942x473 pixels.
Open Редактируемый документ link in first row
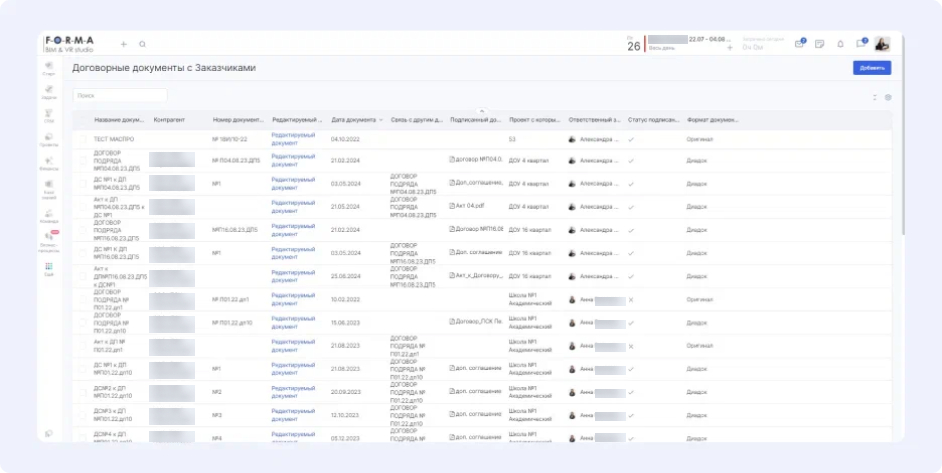click(x=293, y=139)
